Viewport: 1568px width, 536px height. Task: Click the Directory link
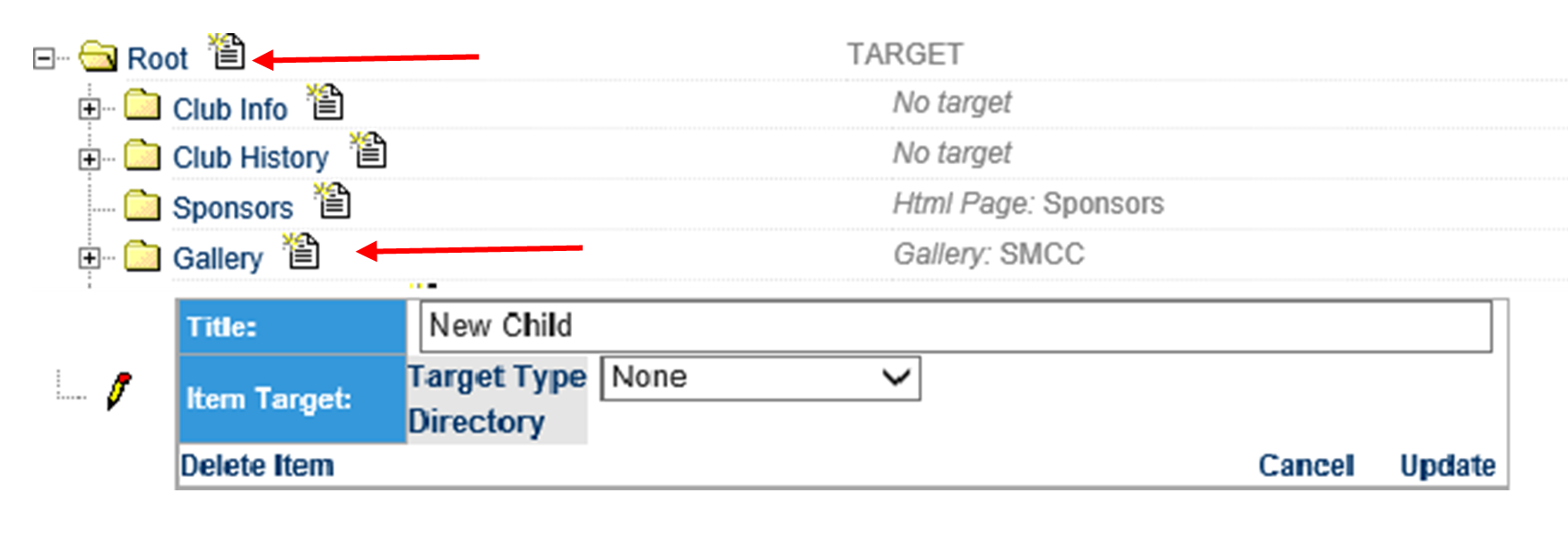pyautogui.click(x=476, y=422)
